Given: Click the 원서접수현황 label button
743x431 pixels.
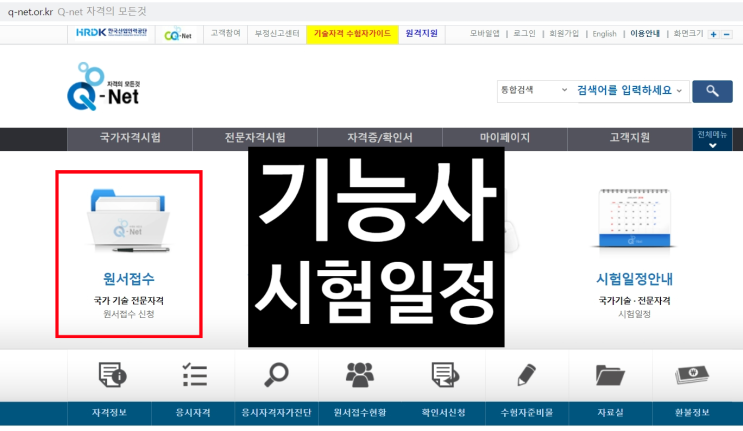Looking at the screenshot, I should 360,413.
